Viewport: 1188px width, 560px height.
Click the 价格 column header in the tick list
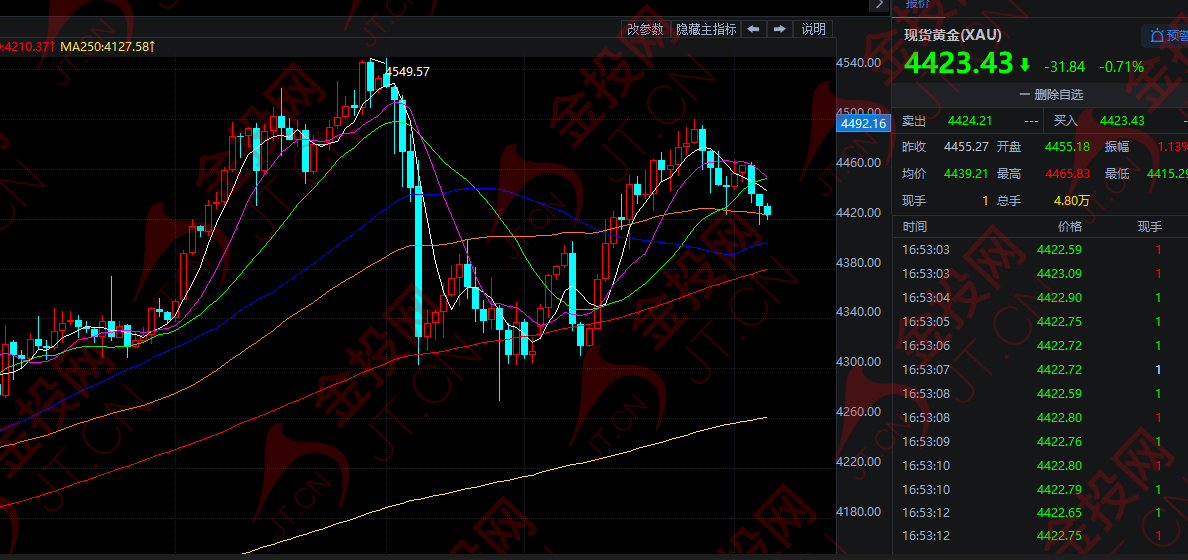(x=1069, y=227)
